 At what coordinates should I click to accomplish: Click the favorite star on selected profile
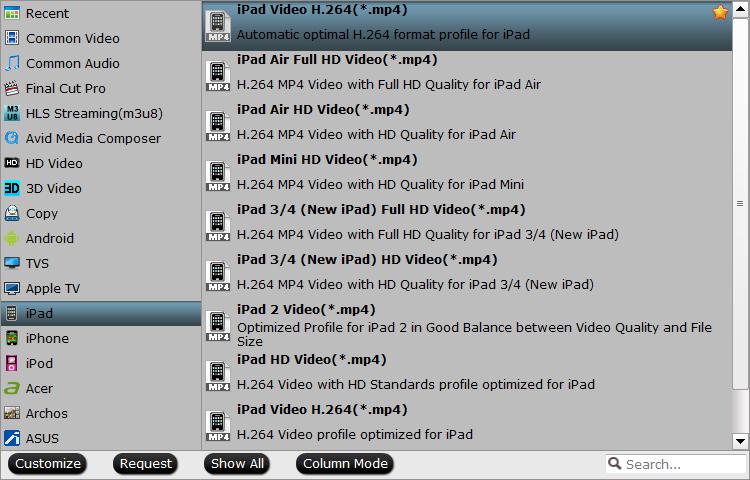(x=720, y=12)
